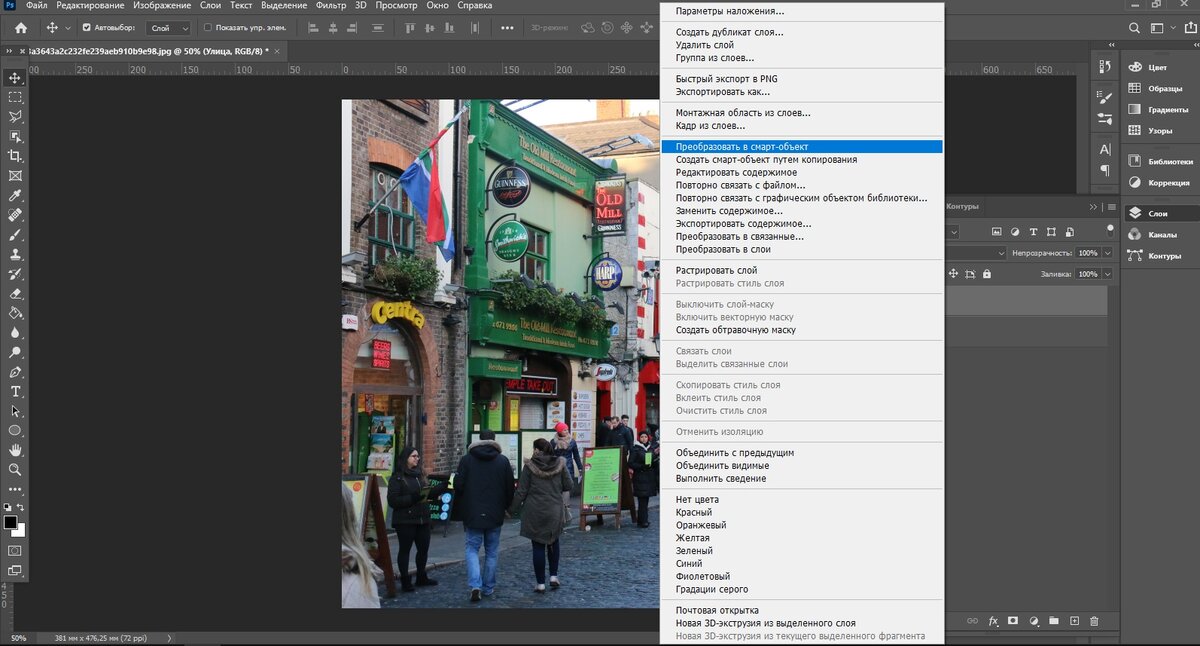Go to the Home screen icon
The width and height of the screenshot is (1200, 646).
point(21,28)
